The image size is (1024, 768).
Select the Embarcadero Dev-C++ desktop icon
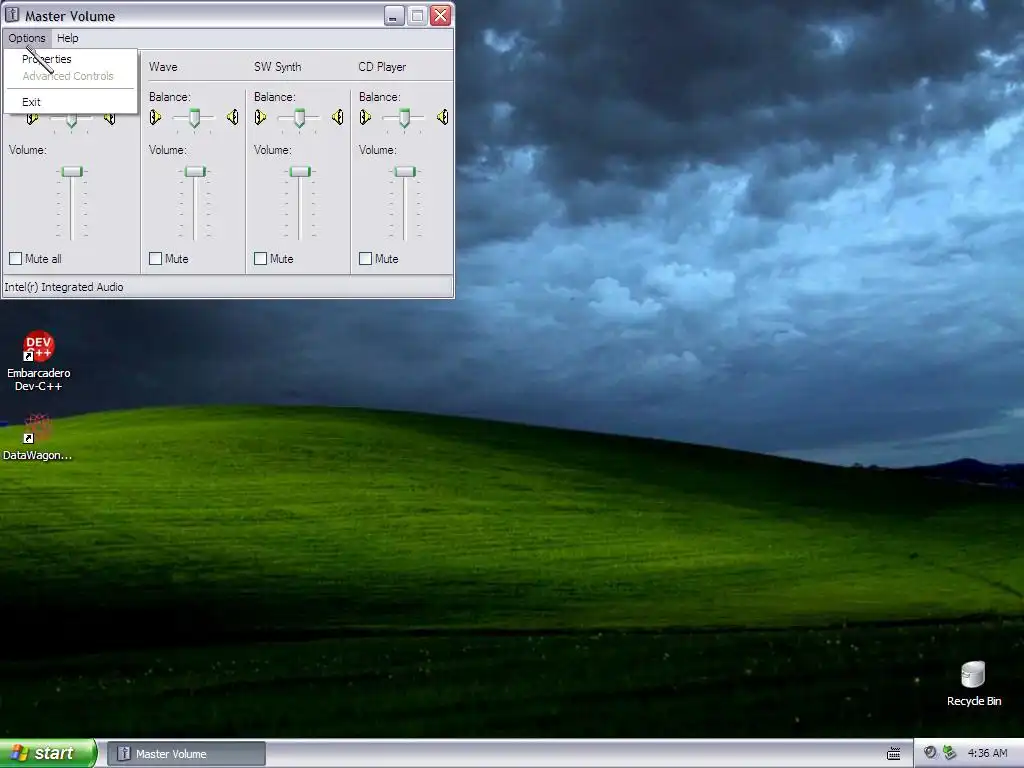click(x=39, y=360)
